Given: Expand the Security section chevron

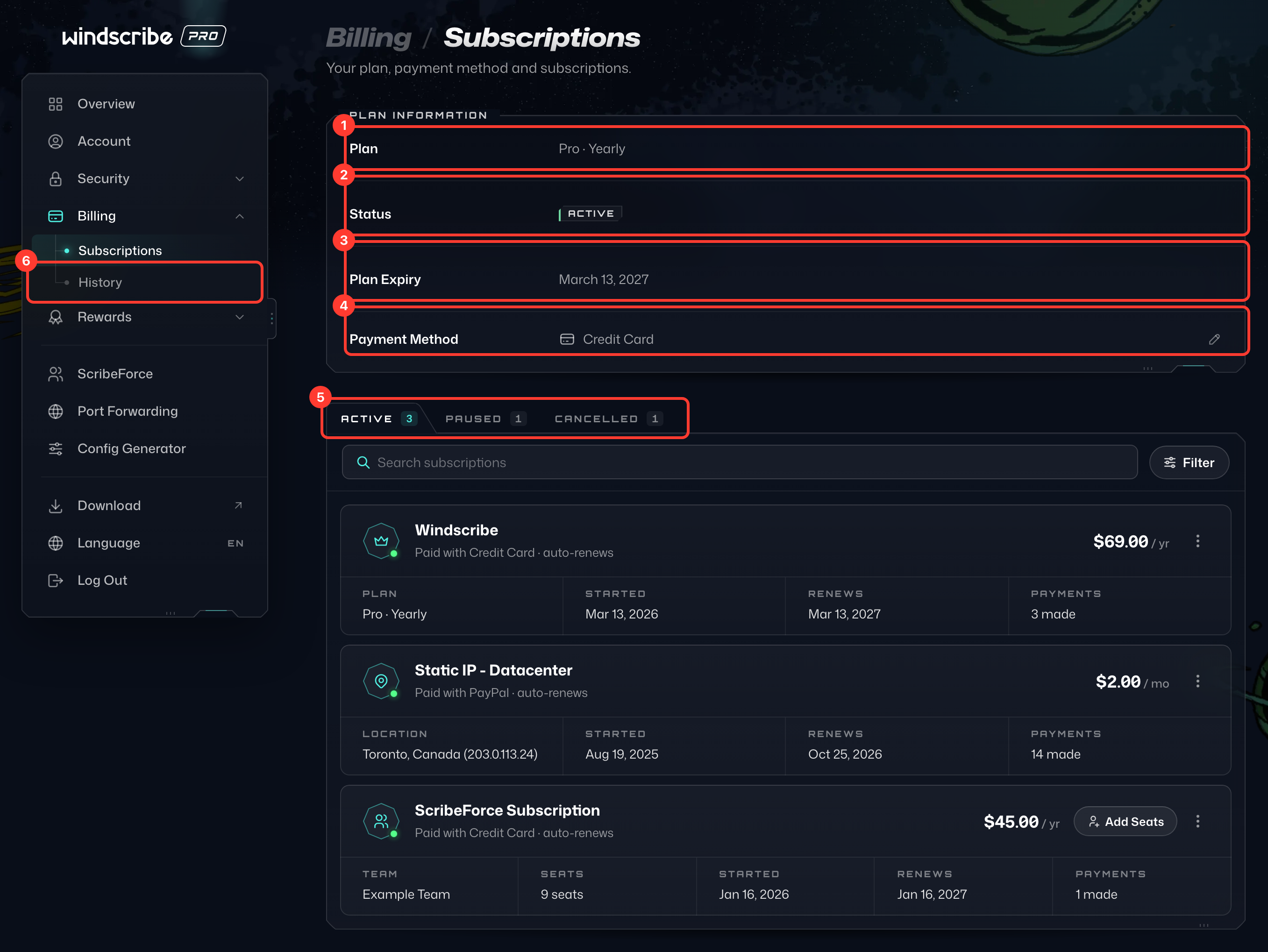Looking at the screenshot, I should click(x=240, y=179).
